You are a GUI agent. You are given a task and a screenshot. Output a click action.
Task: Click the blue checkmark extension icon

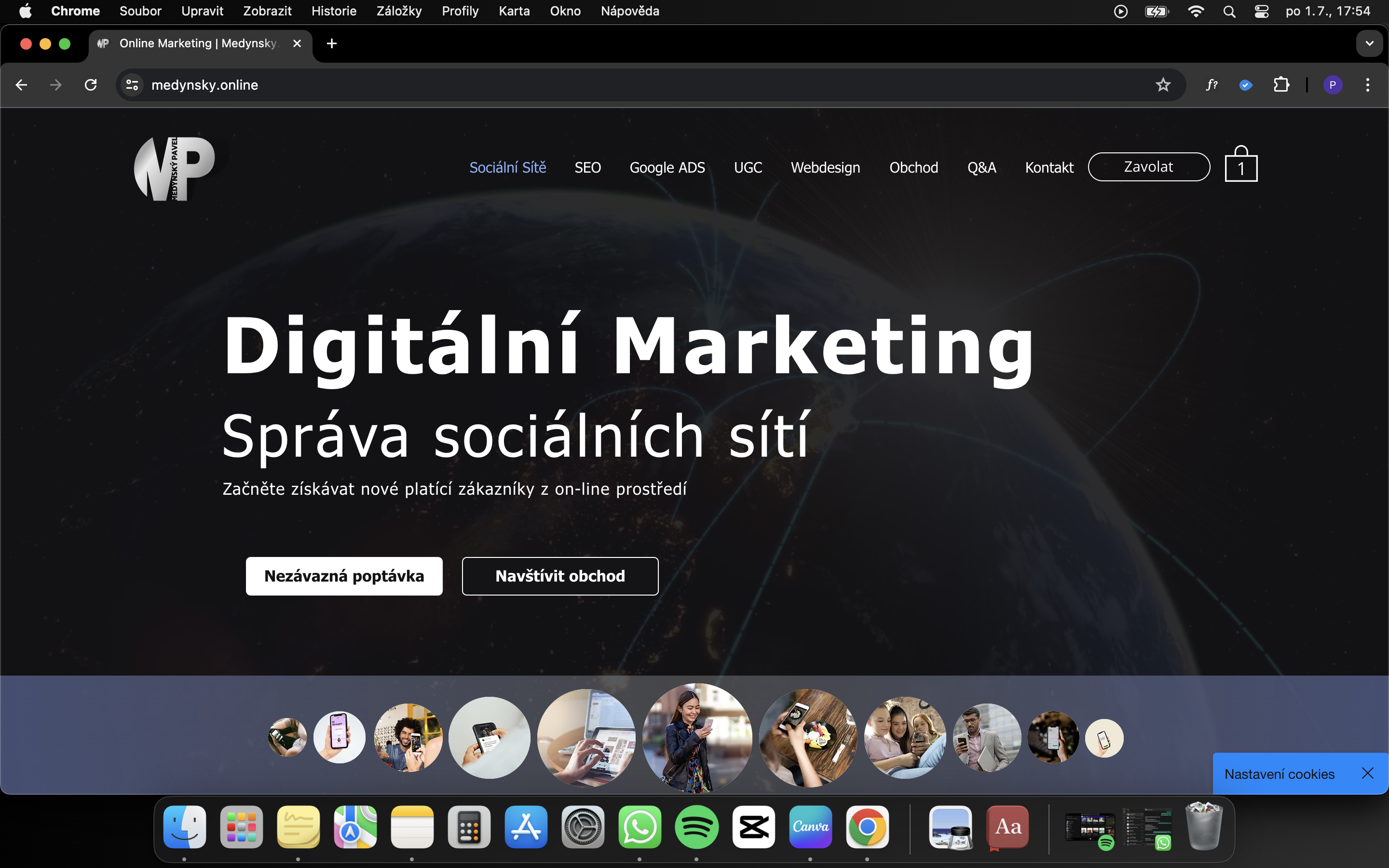click(1245, 85)
